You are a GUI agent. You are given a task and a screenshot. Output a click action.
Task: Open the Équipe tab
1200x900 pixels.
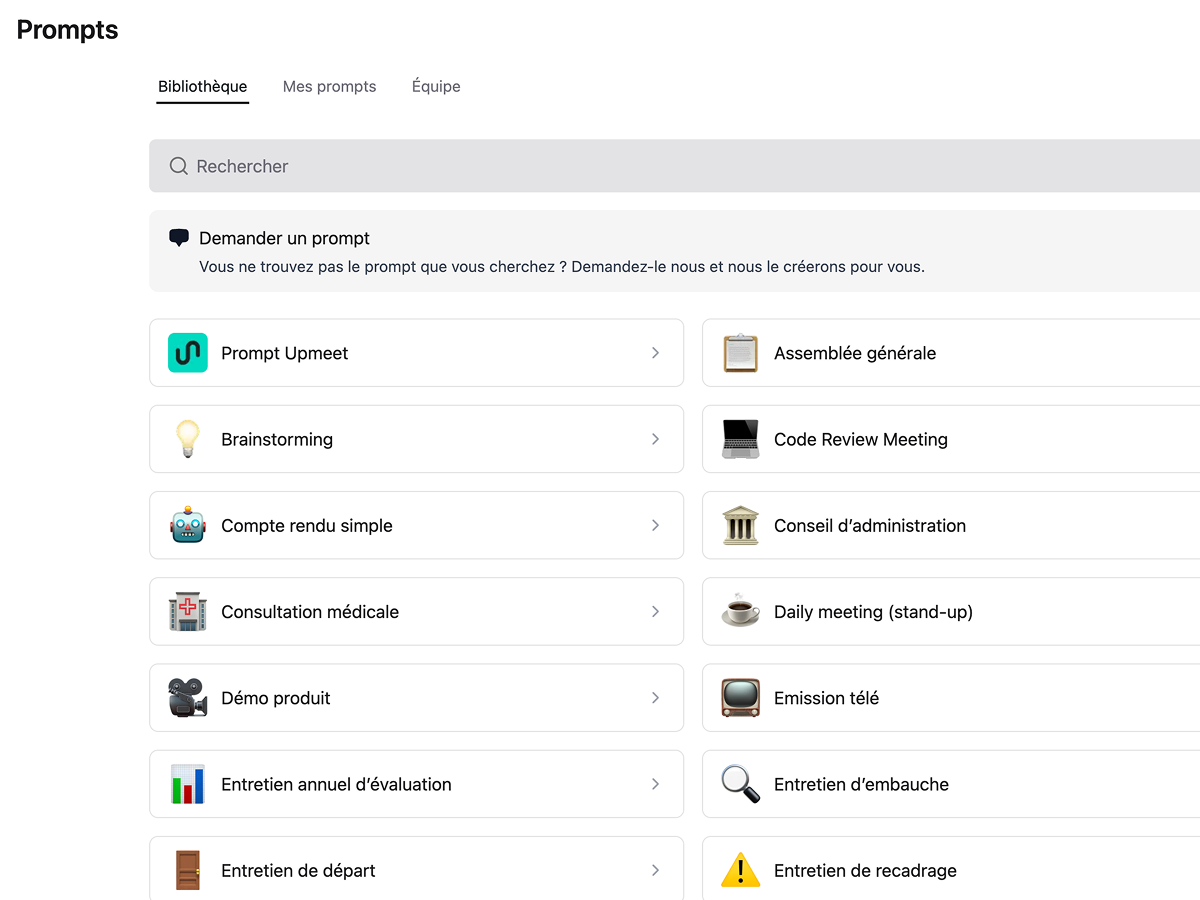436,87
